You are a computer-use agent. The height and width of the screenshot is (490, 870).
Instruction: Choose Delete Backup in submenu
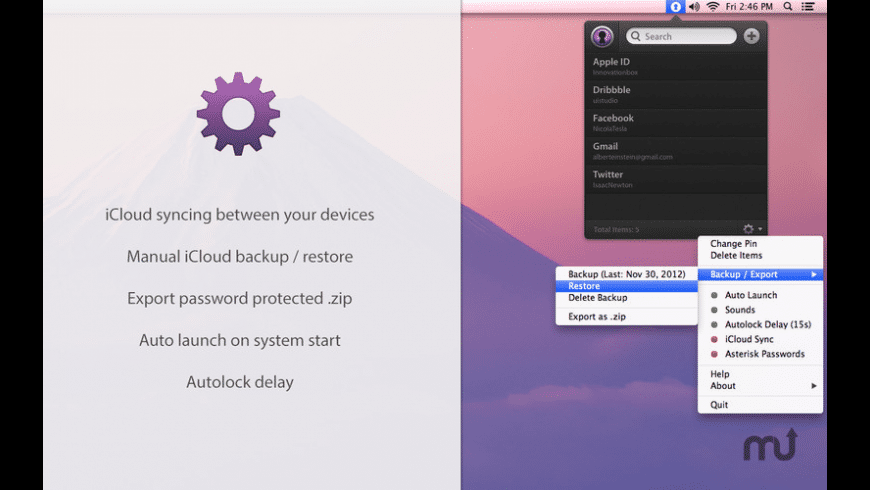tap(627, 297)
